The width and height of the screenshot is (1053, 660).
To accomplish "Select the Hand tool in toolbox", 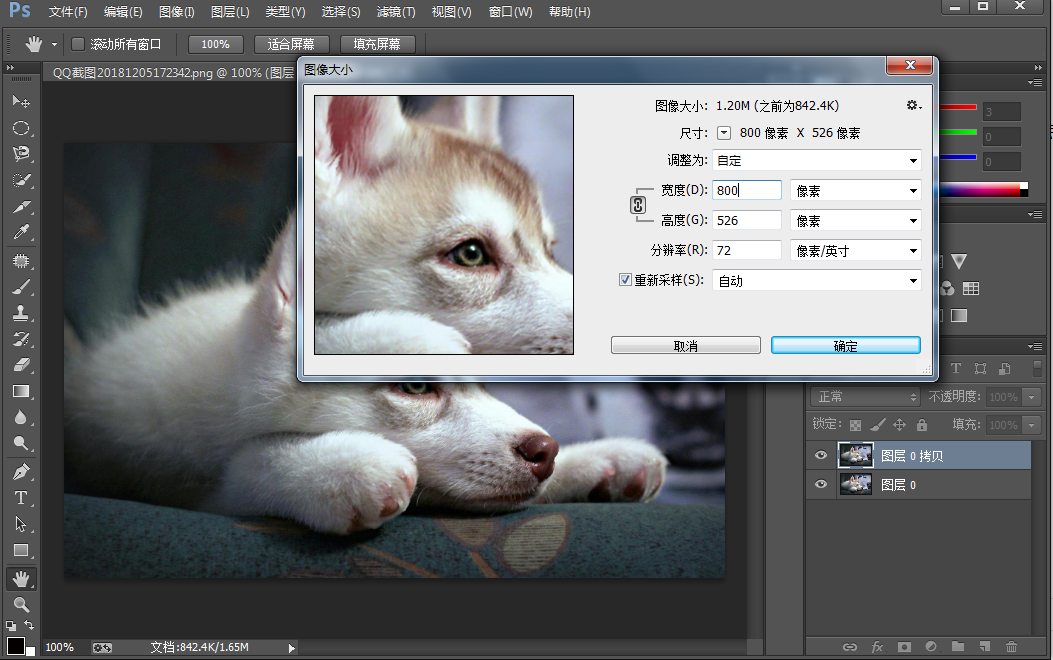I will (21, 578).
